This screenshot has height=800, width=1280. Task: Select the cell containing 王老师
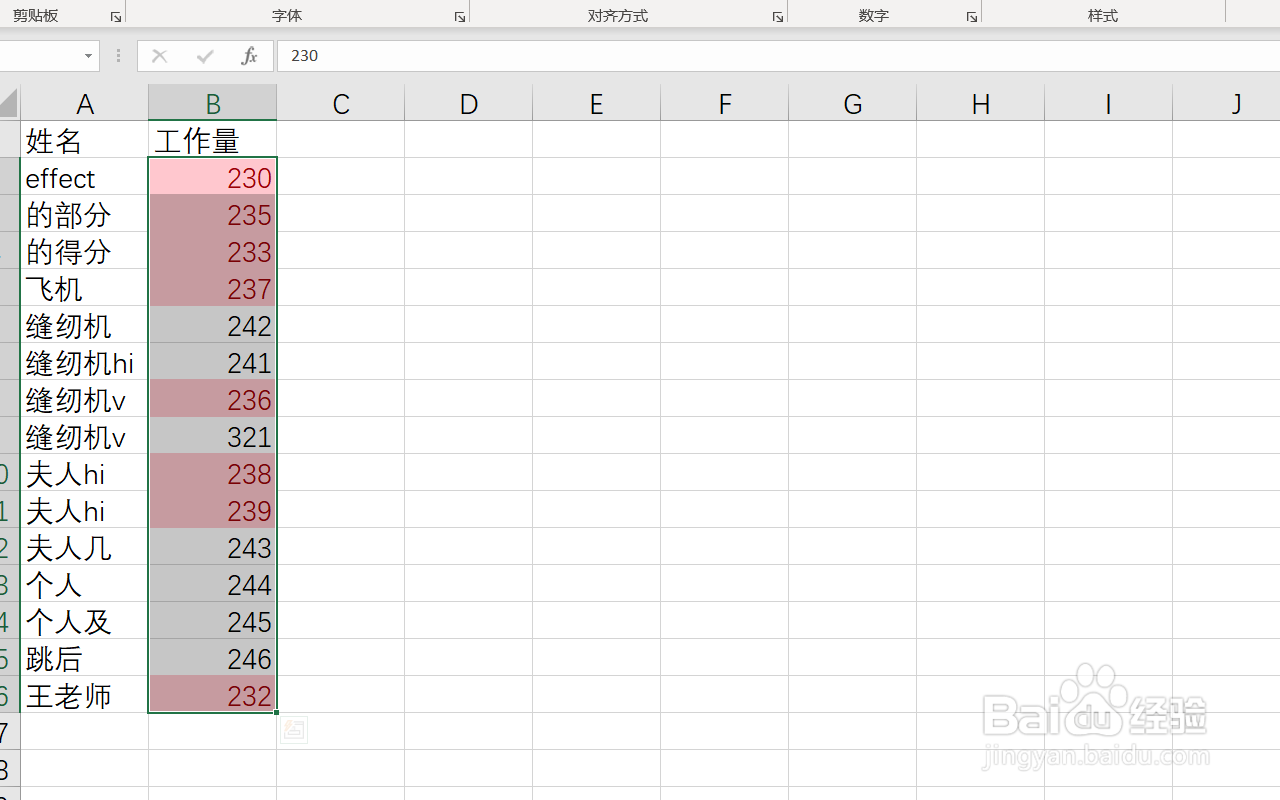tap(85, 695)
